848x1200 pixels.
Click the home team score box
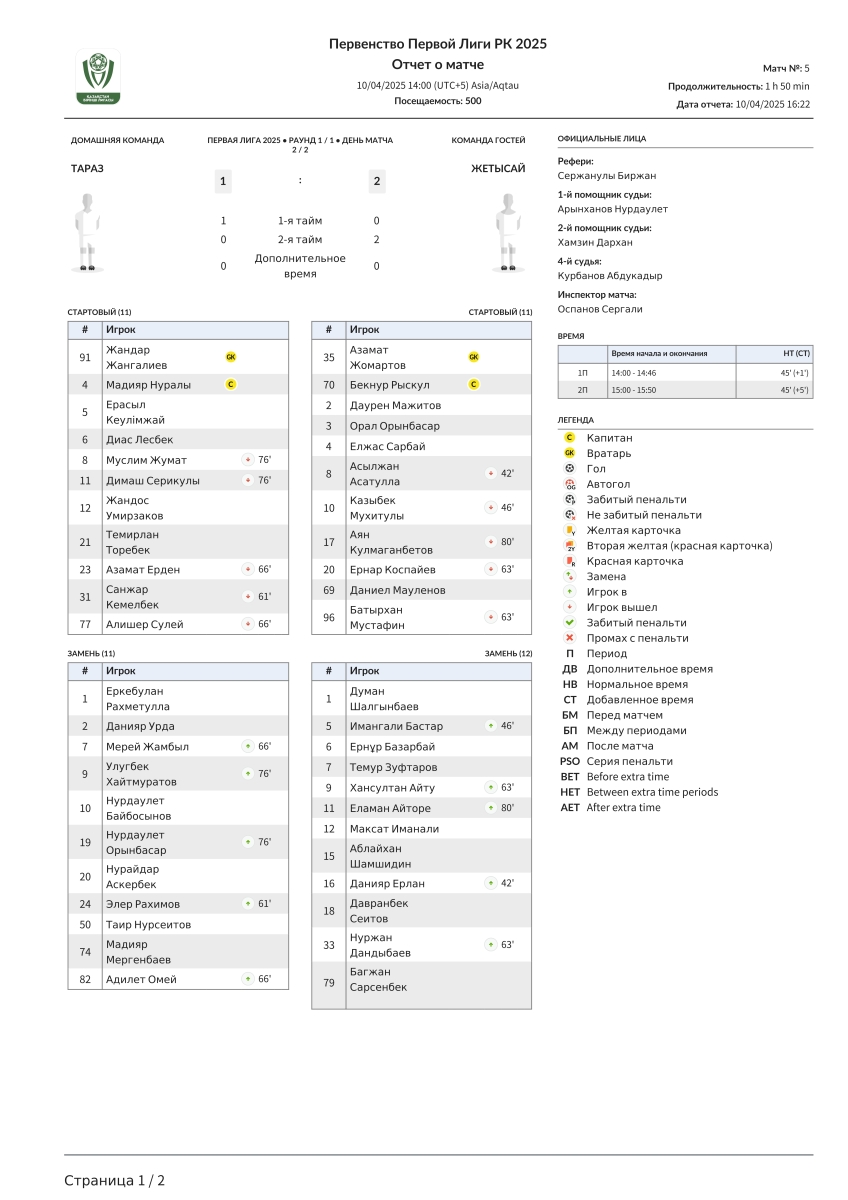tap(223, 181)
